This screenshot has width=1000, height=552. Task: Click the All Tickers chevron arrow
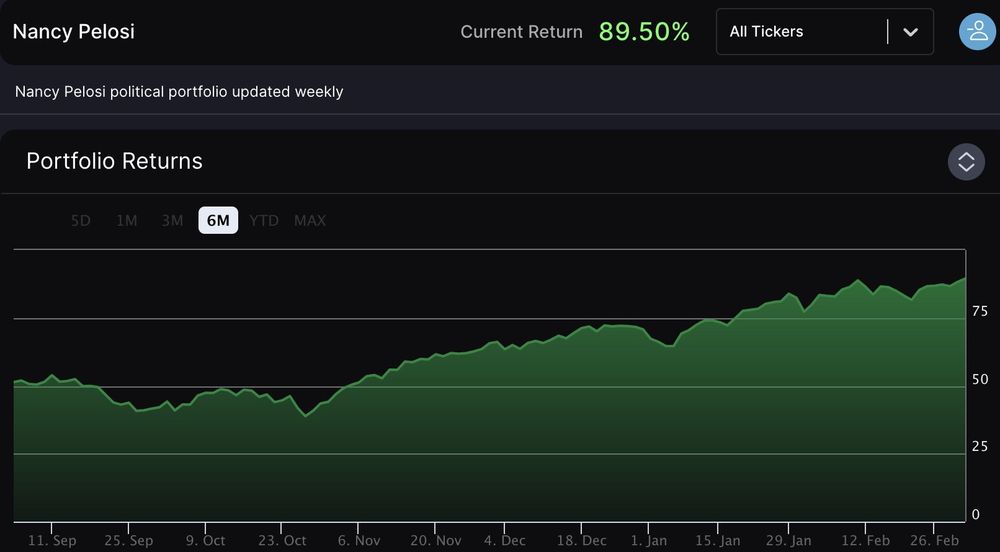[910, 32]
